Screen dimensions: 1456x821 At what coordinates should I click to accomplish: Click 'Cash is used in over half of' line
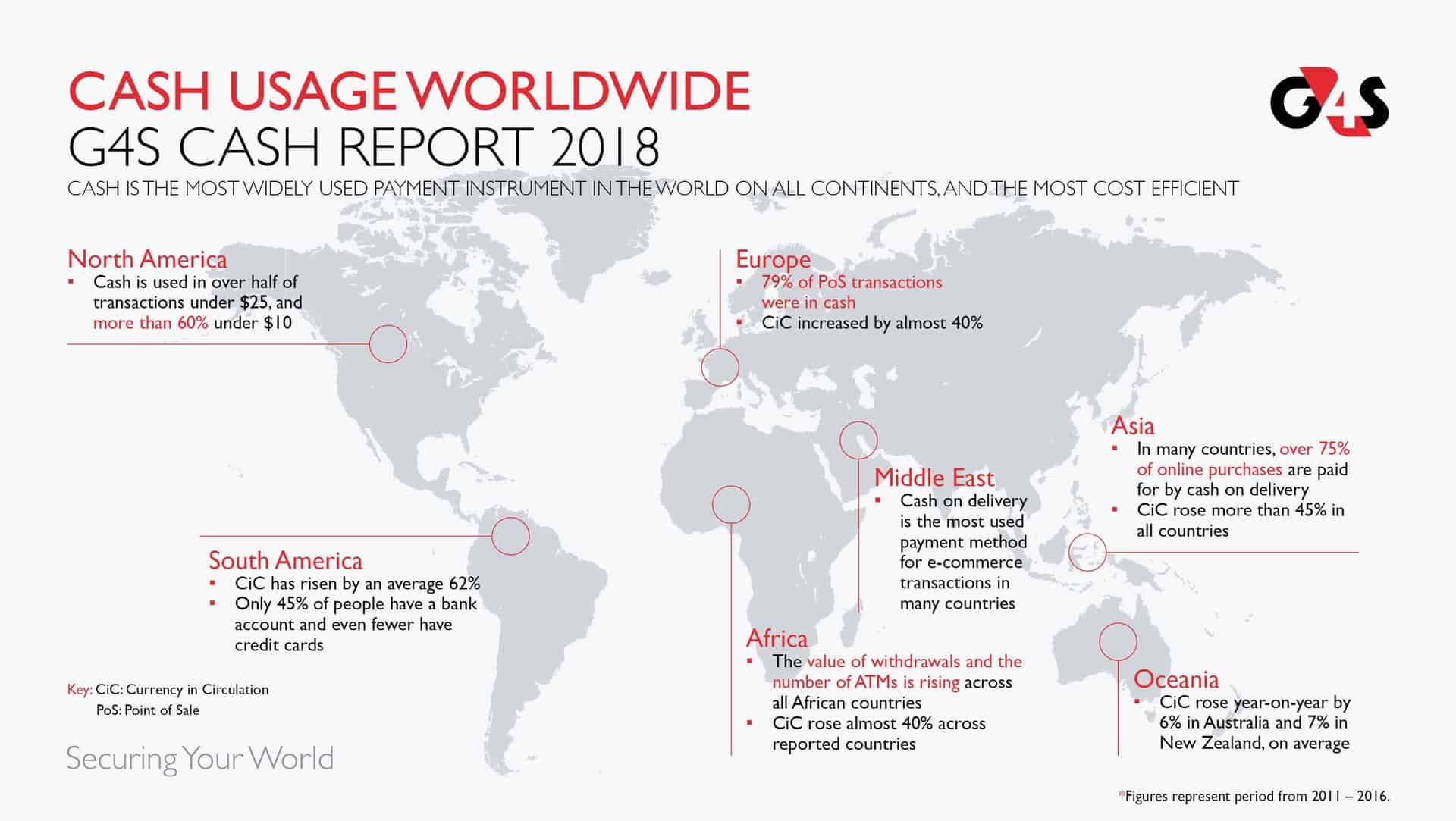click(195, 282)
